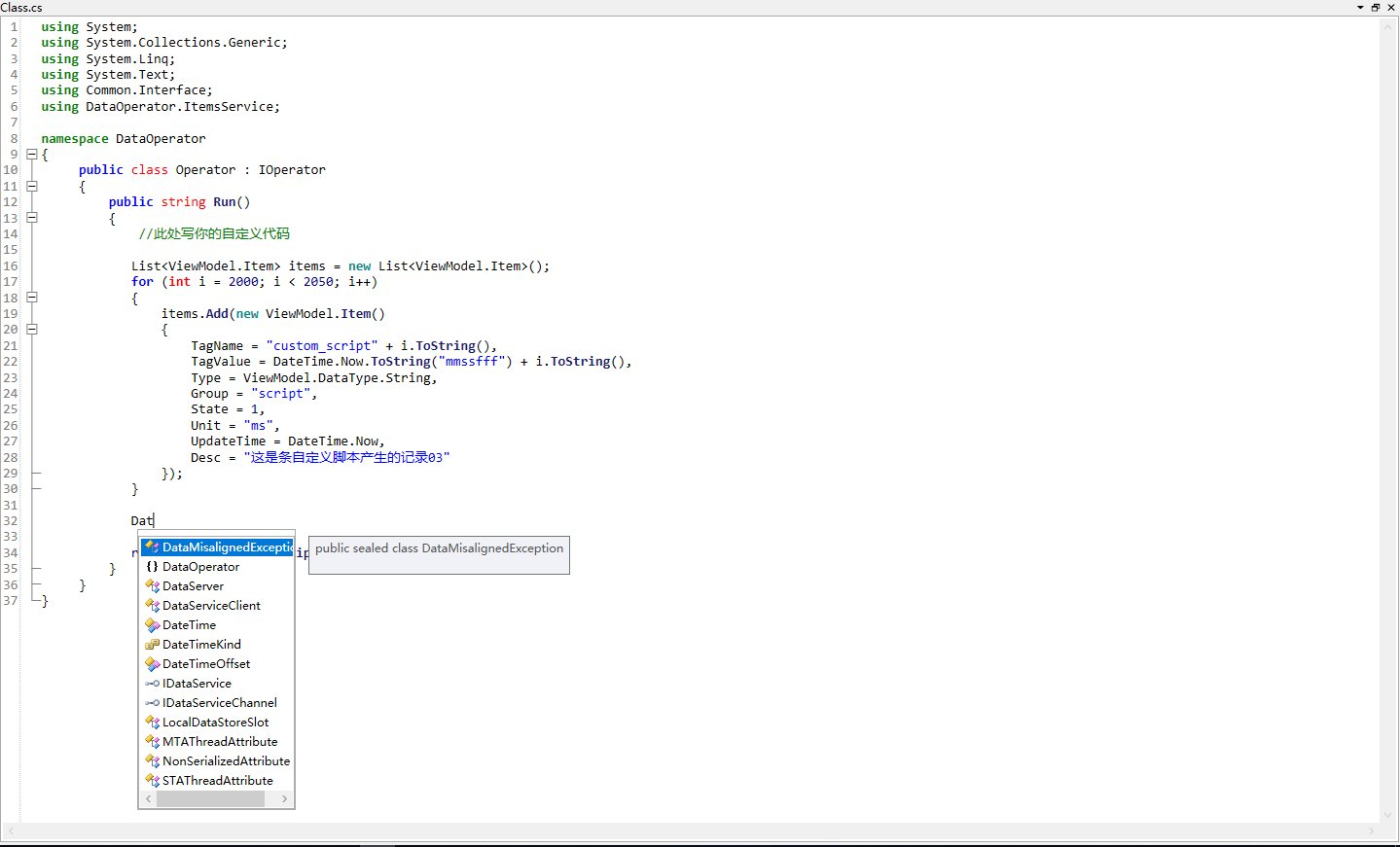This screenshot has width=1400, height=847.
Task: Click the autocomplete horizontal scrollbar thumb
Action: [210, 798]
